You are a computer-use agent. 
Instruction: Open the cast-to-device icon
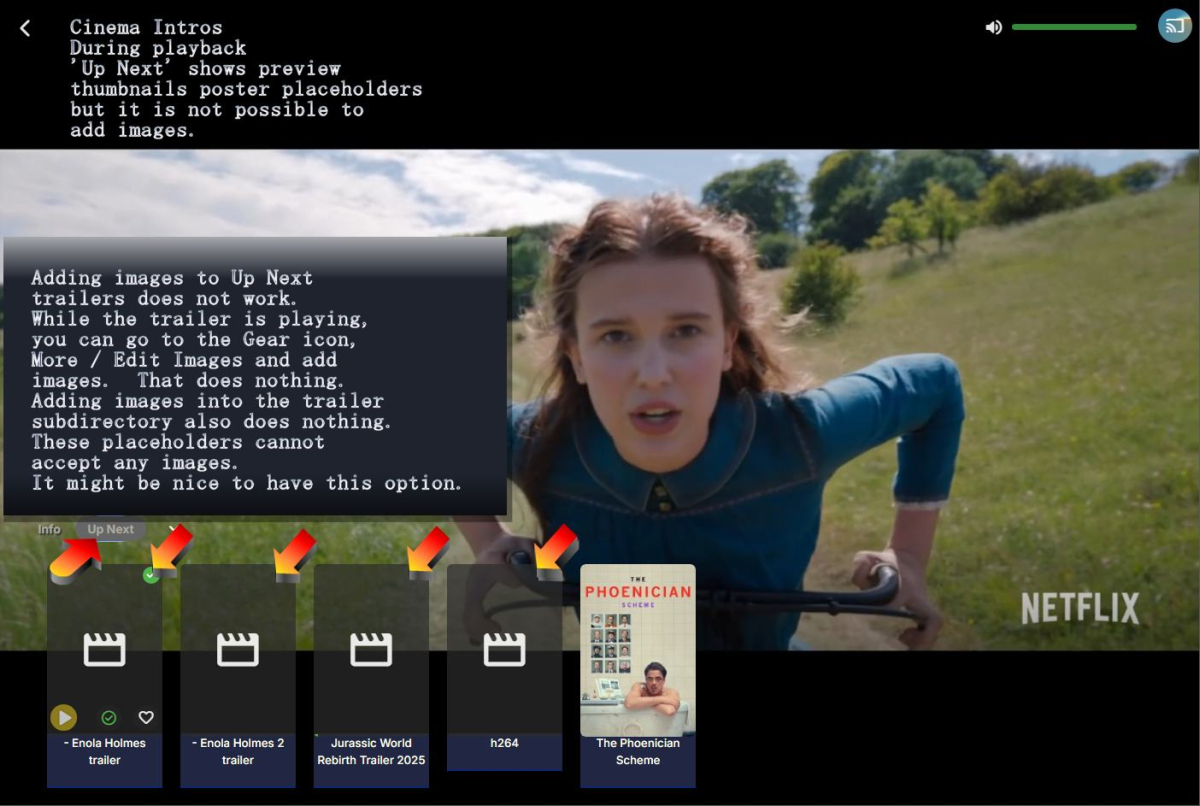click(x=1174, y=26)
